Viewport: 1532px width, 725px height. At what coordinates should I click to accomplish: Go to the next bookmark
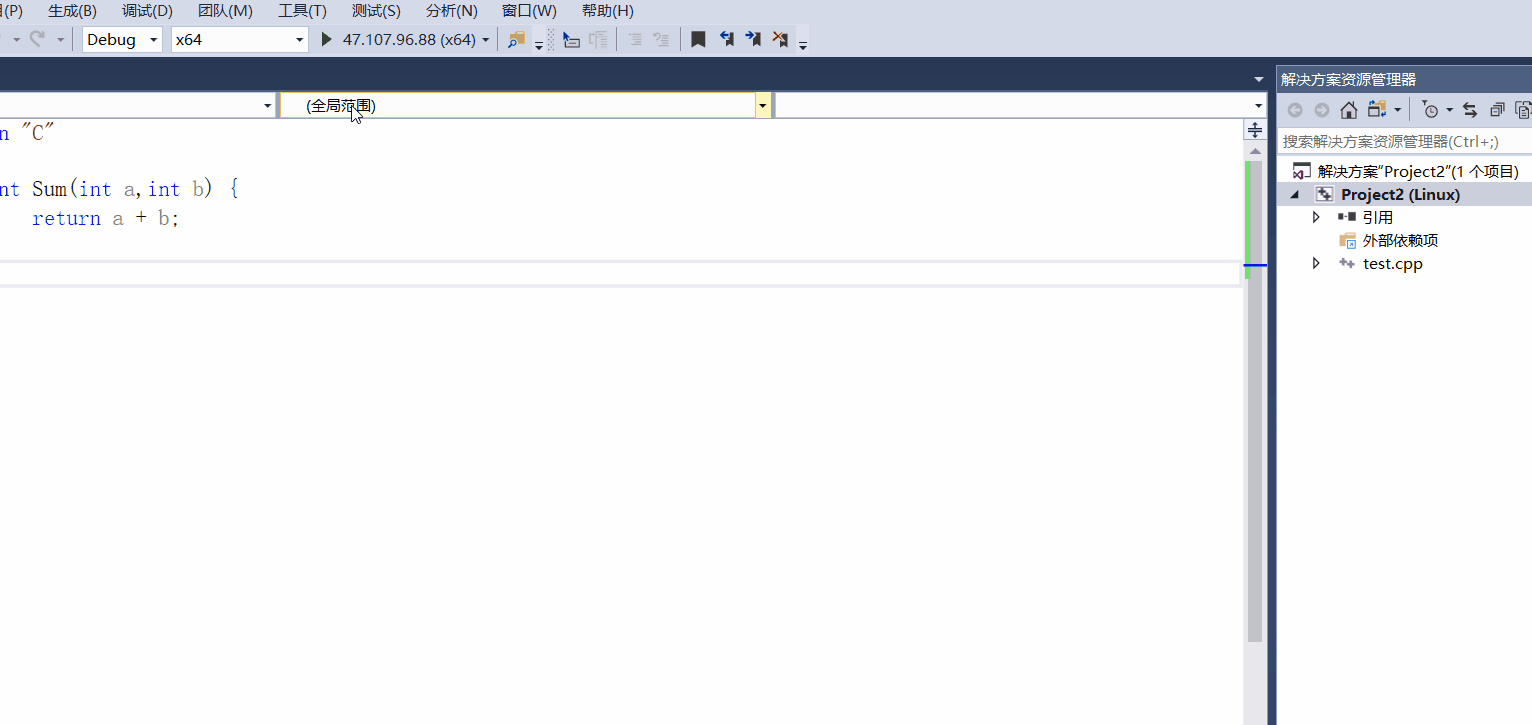click(x=753, y=40)
